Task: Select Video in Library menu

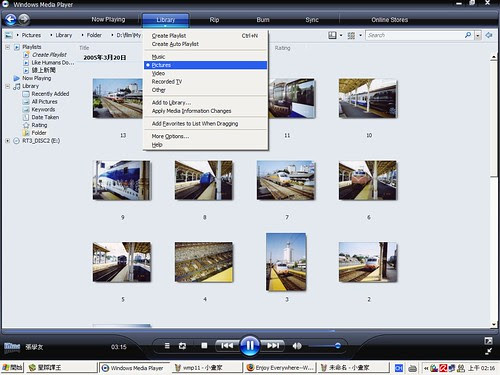Action: click(x=205, y=73)
